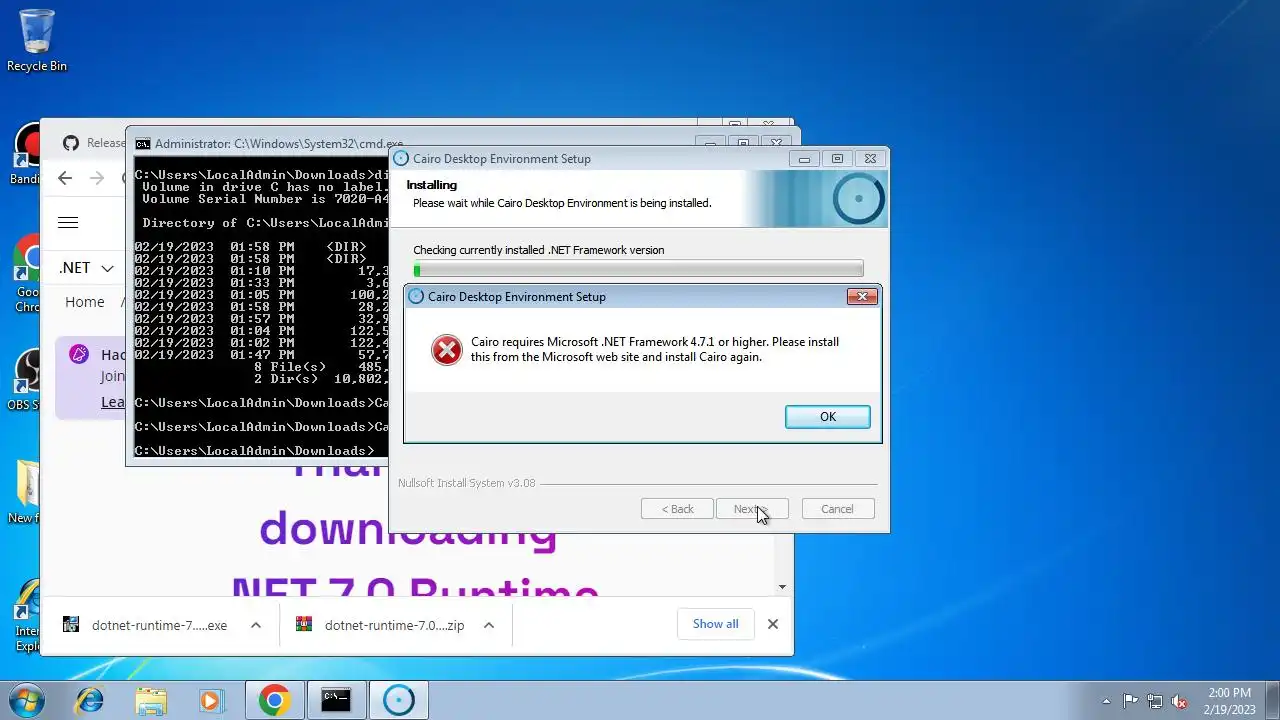Open network tray icon

[x=1155, y=701]
